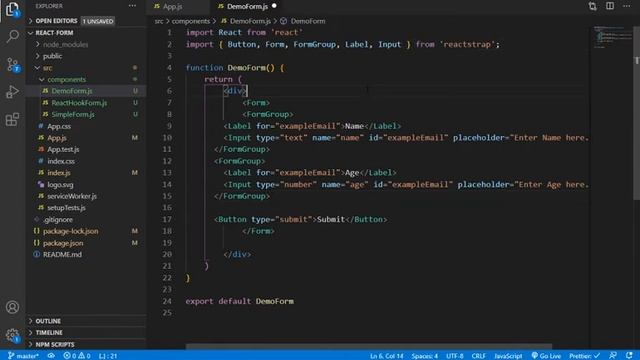The width and height of the screenshot is (640, 360).
Task: Click the unsaved dot on DemoForm.js tab
Action: (274, 6)
